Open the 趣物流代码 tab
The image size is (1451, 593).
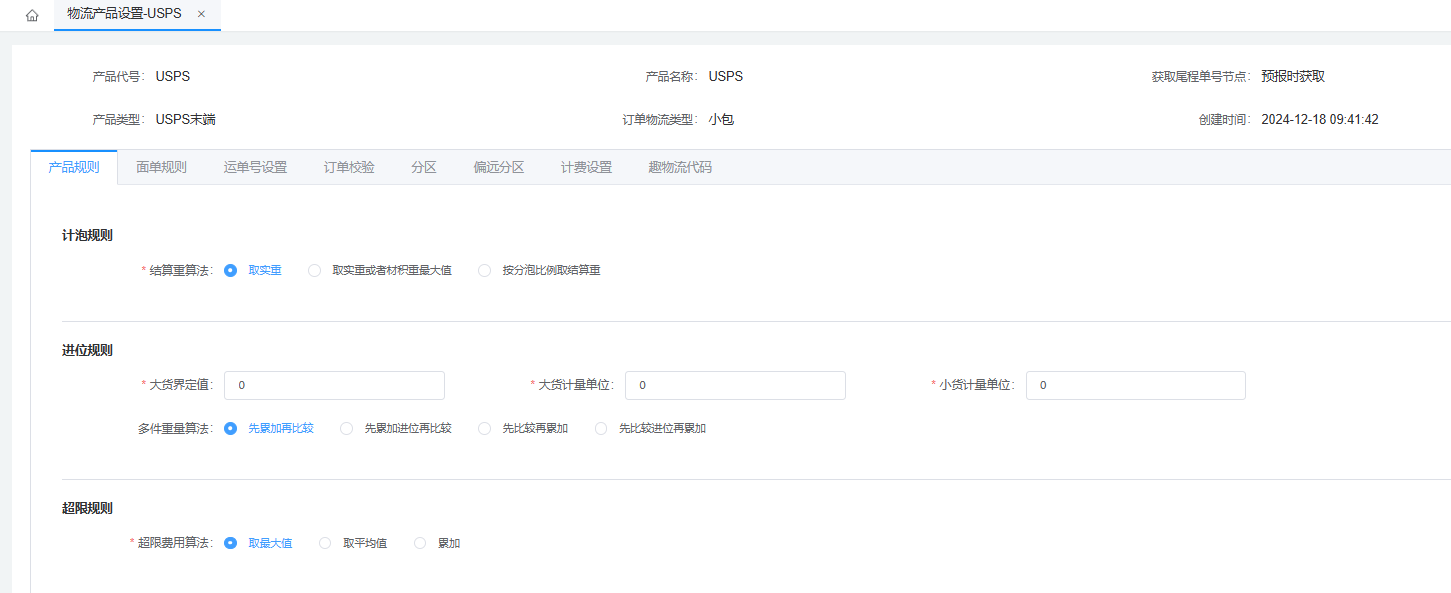click(680, 167)
